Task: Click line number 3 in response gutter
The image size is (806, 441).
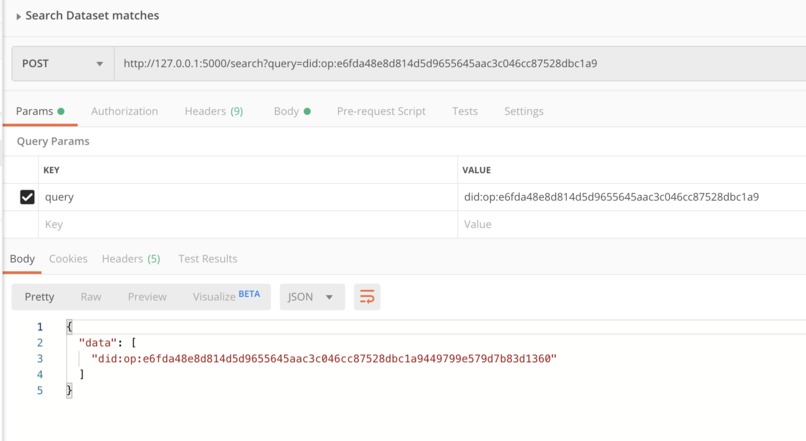Action: pyautogui.click(x=40, y=359)
